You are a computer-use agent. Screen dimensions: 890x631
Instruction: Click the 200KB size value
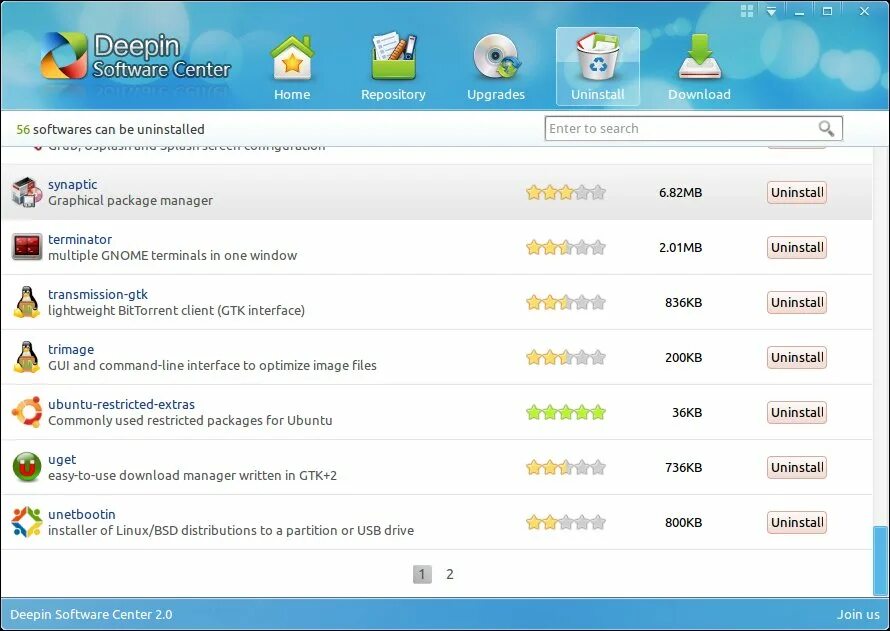pos(683,357)
